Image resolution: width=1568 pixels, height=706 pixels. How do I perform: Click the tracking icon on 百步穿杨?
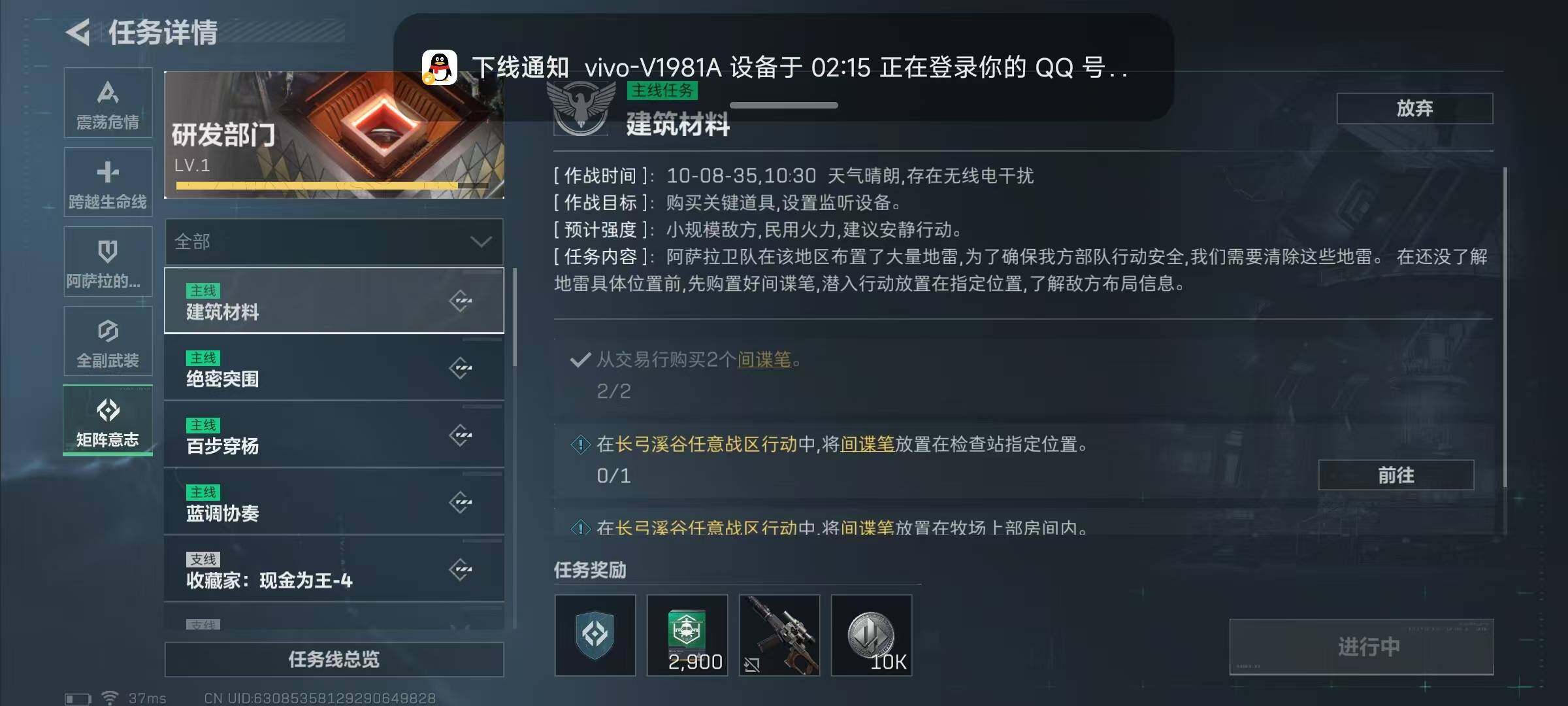461,435
